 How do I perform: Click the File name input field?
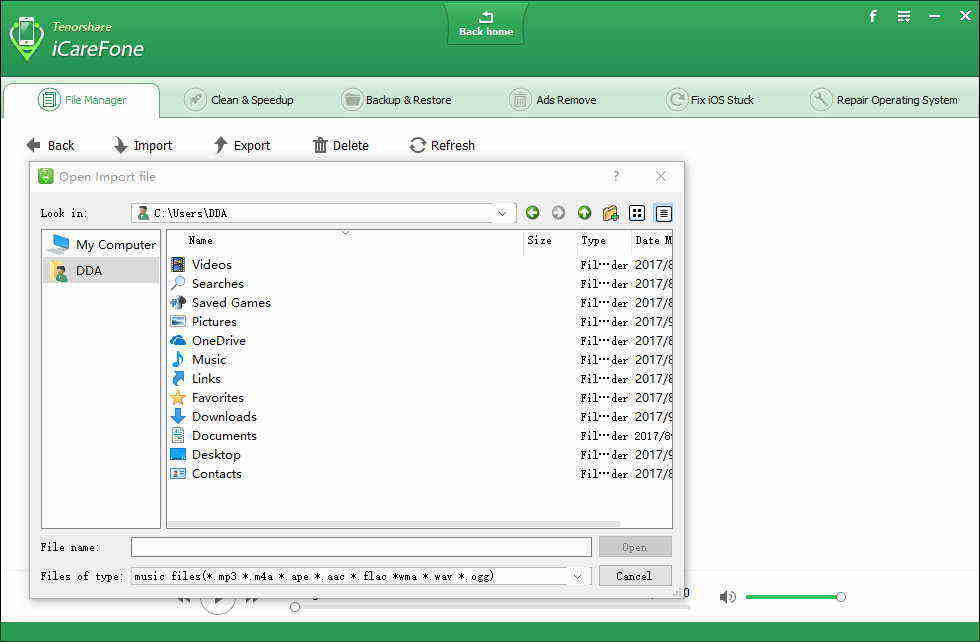coord(361,547)
